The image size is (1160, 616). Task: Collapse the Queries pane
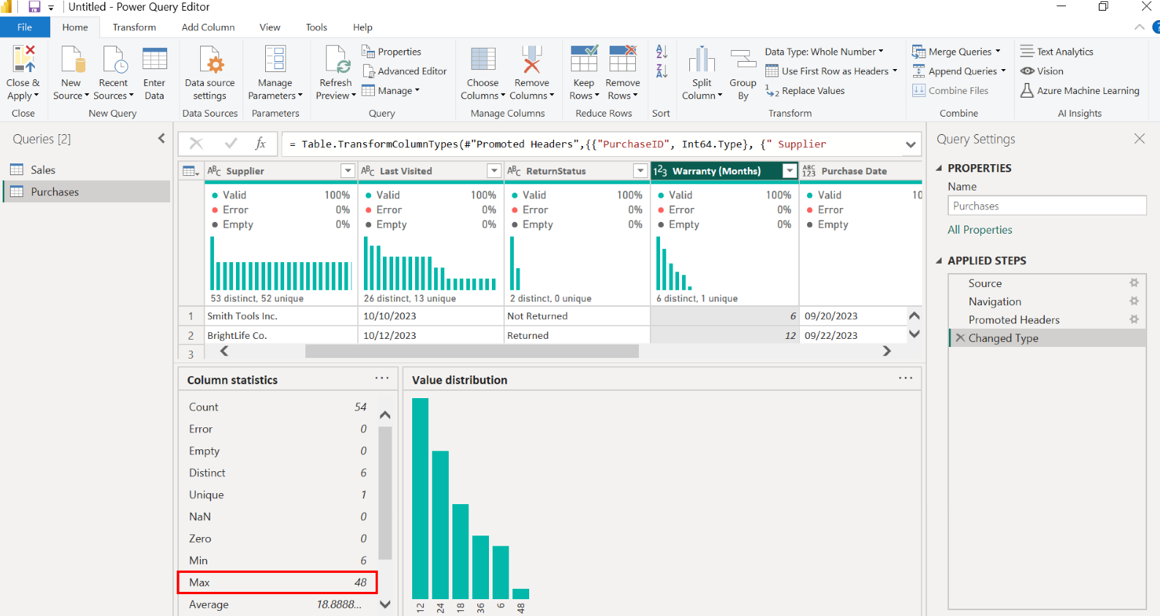(161, 139)
